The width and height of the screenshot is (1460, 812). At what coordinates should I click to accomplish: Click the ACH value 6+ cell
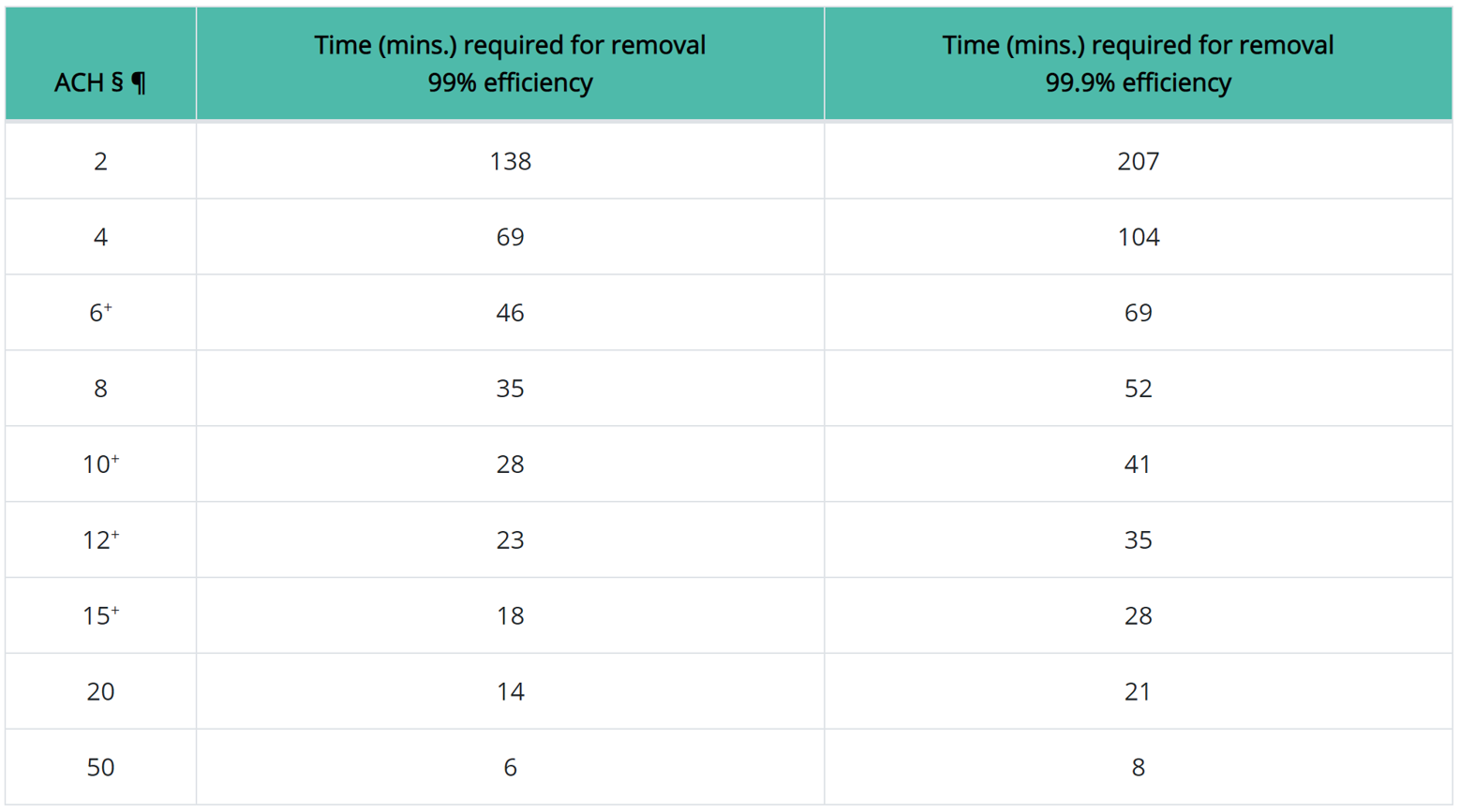[x=100, y=313]
